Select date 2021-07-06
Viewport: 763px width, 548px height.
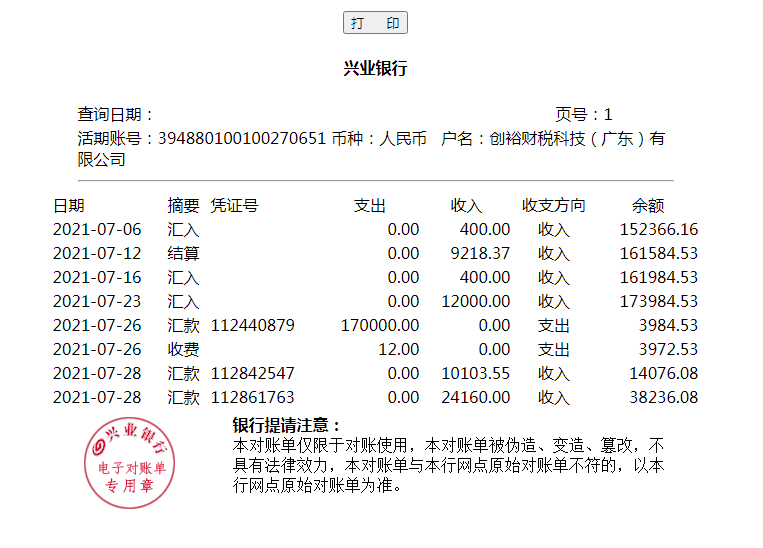pos(97,229)
